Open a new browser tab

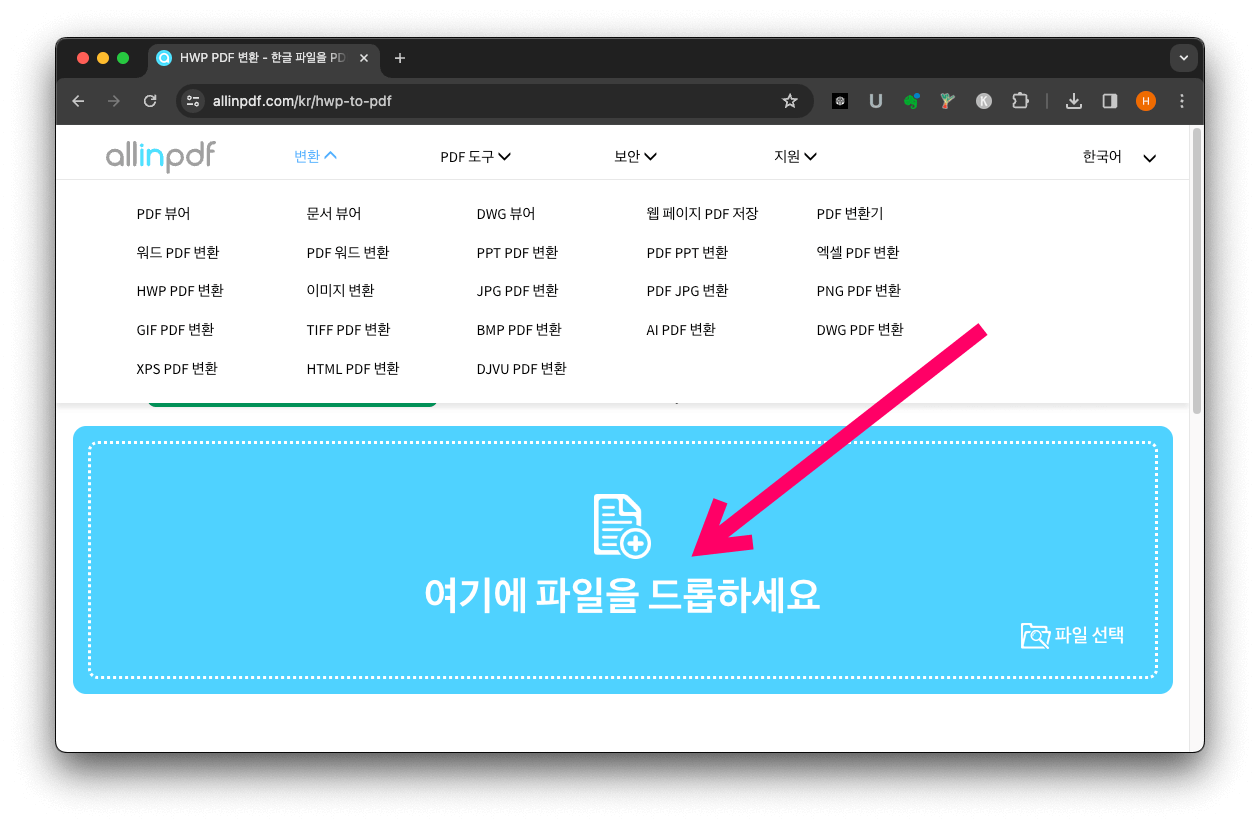(x=400, y=58)
